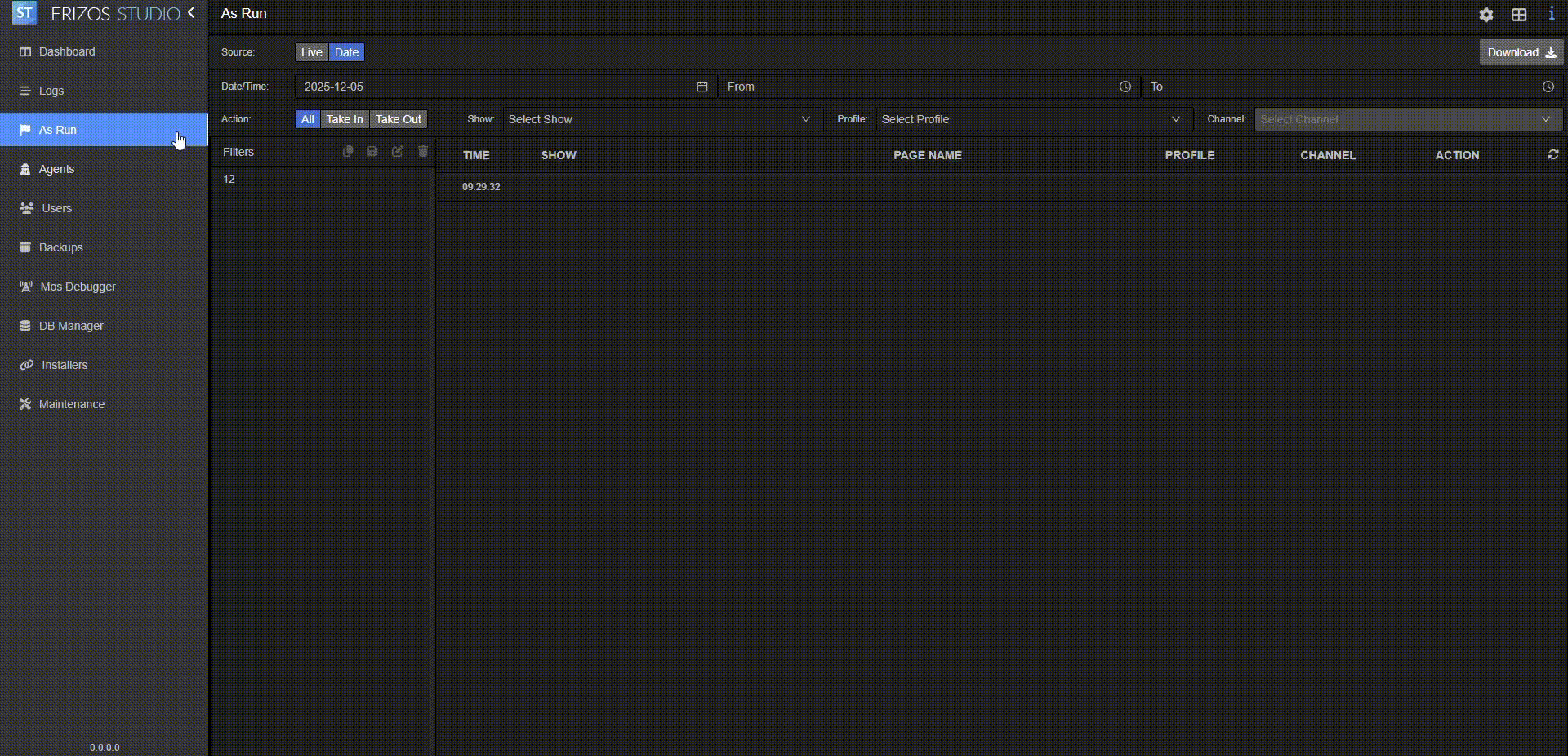
Task: Click the layout grid icon in header
Action: tap(1518, 15)
